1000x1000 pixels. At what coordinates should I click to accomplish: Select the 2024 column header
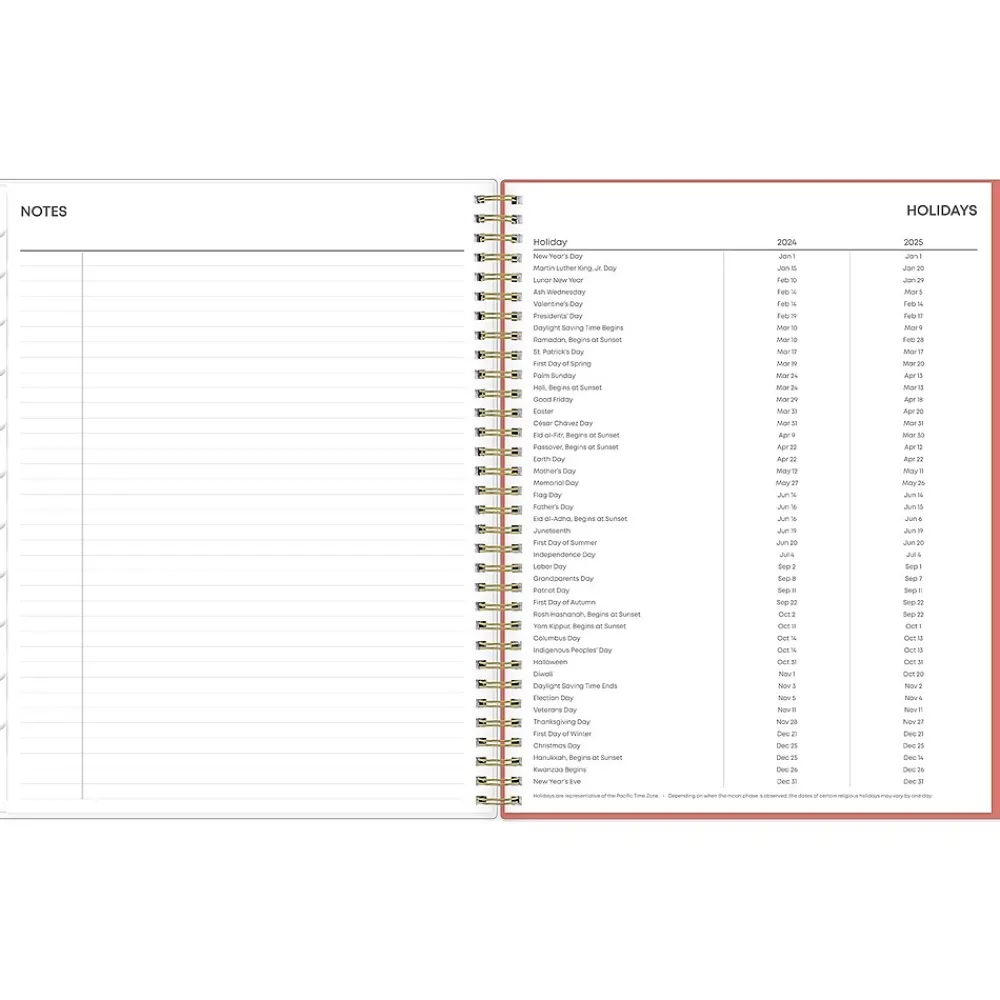coord(787,242)
